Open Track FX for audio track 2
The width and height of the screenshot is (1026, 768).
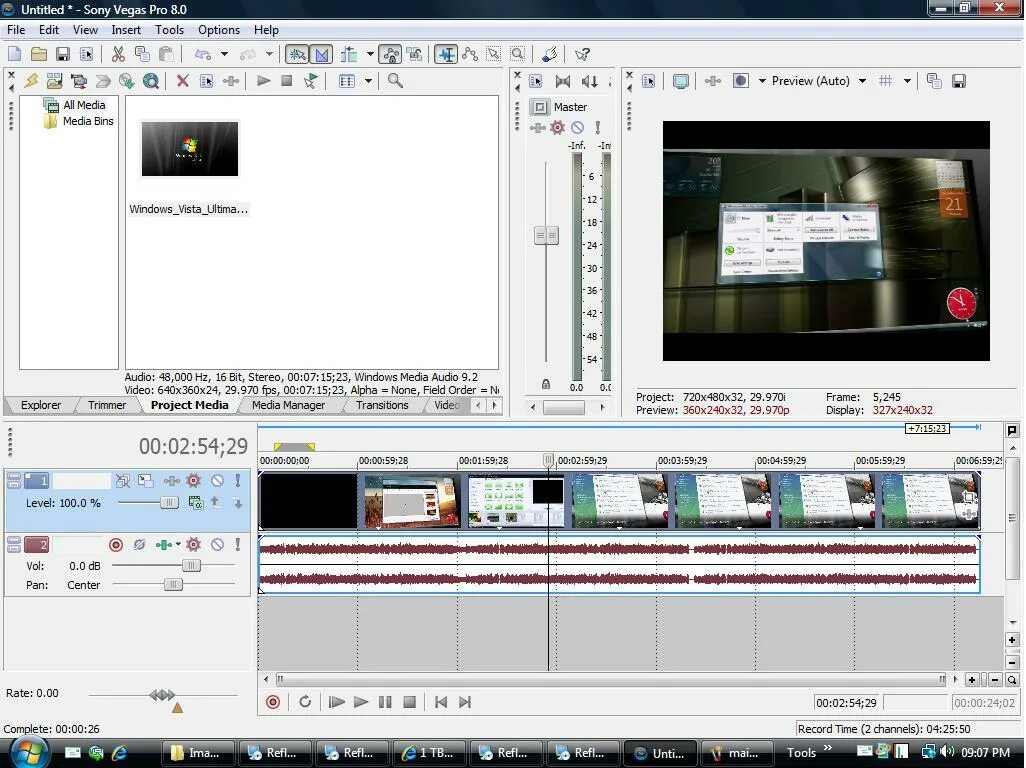(194, 544)
